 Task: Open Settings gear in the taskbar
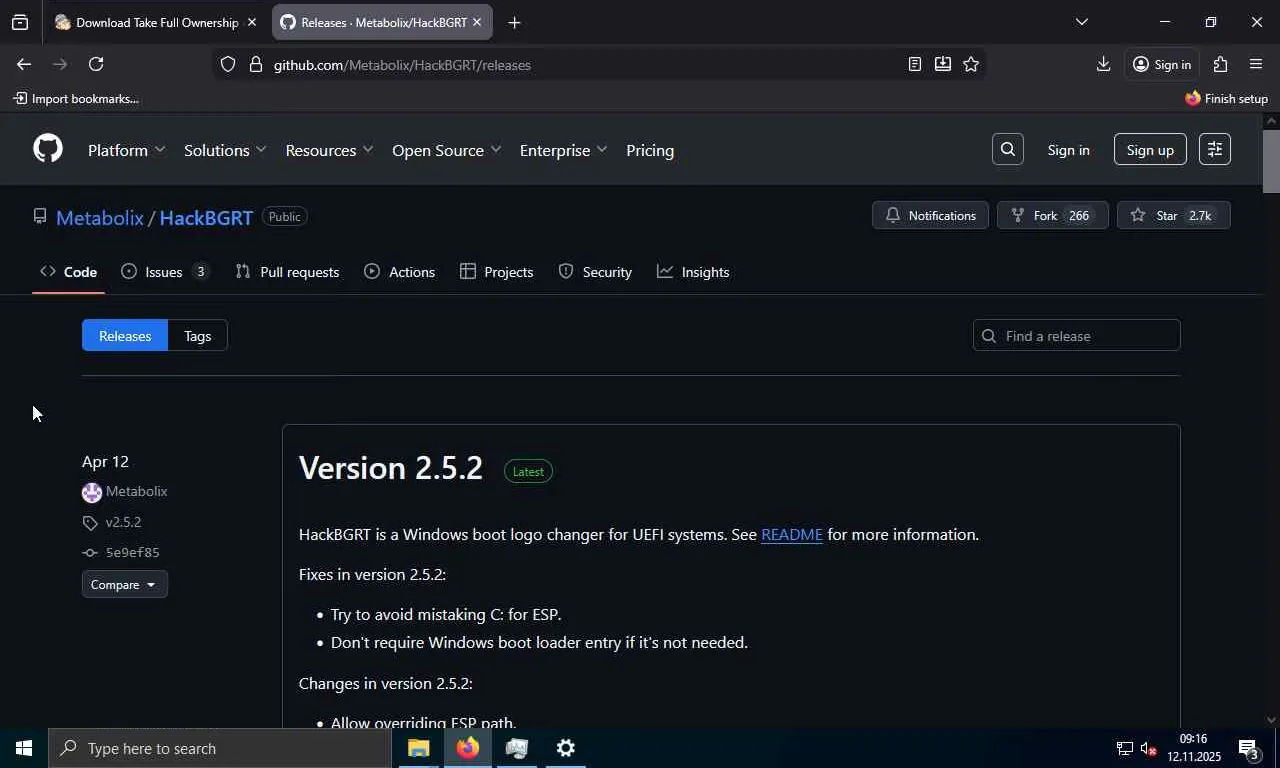[x=565, y=748]
